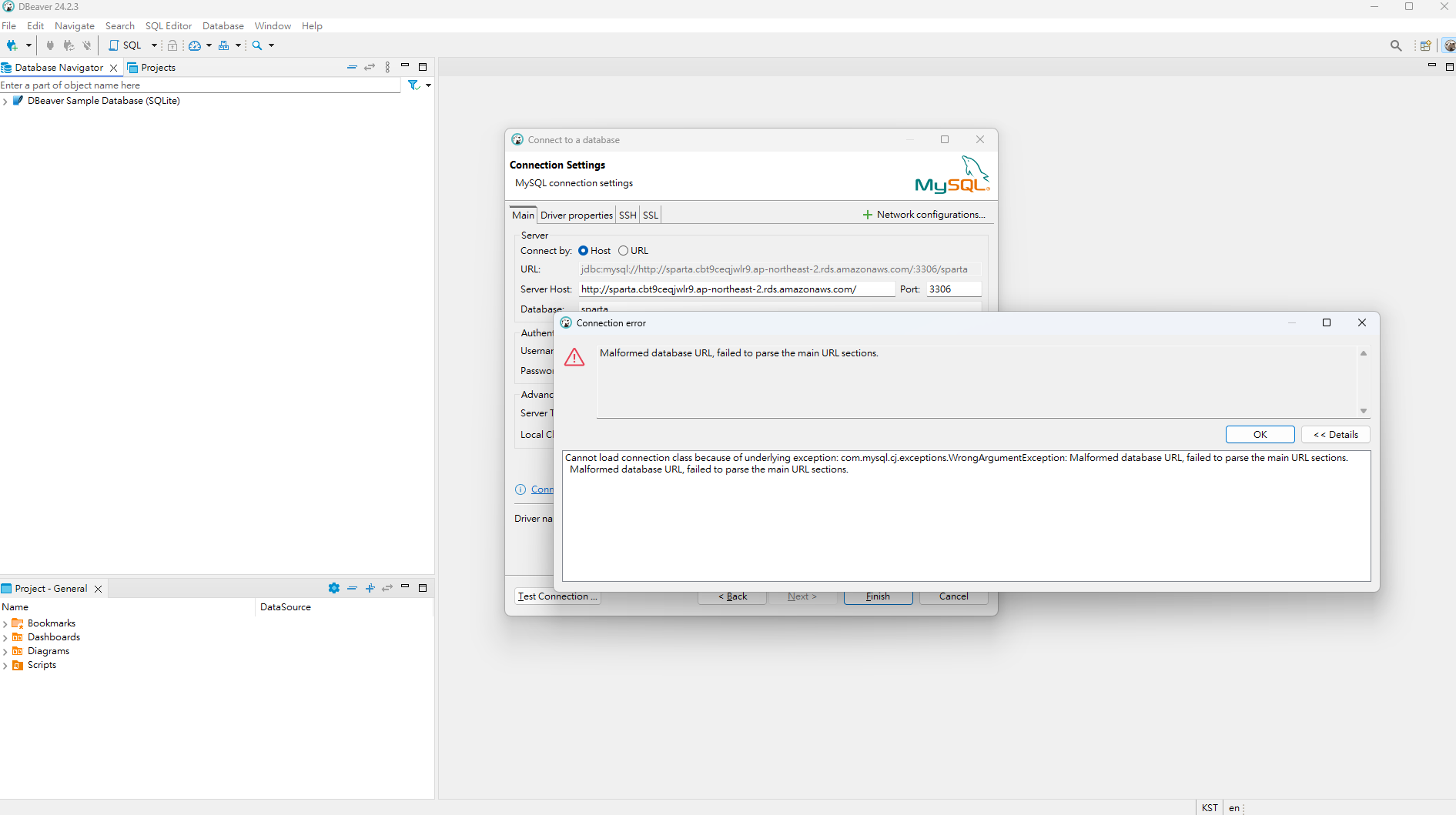This screenshot has width=1456, height=815.
Task: Click the Finish button
Action: point(878,597)
